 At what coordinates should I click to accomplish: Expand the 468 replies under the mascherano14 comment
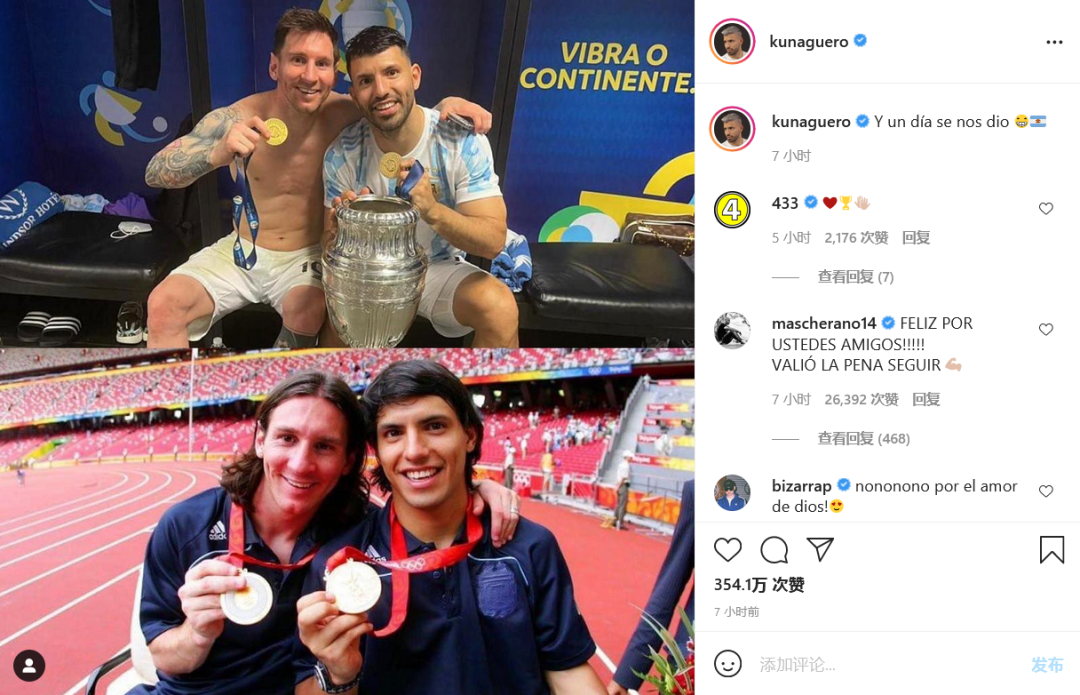pos(863,439)
